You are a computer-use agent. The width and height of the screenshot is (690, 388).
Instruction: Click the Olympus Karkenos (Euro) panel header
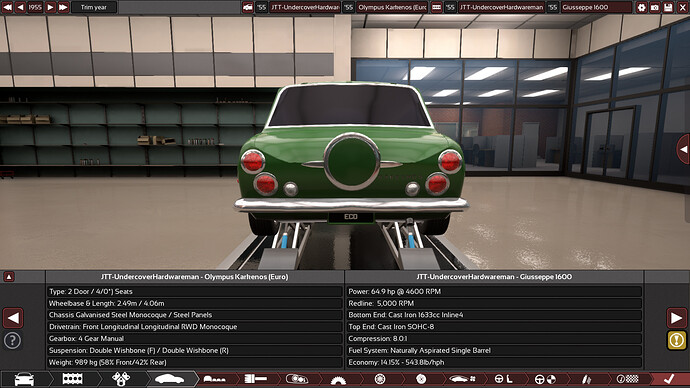click(195, 277)
